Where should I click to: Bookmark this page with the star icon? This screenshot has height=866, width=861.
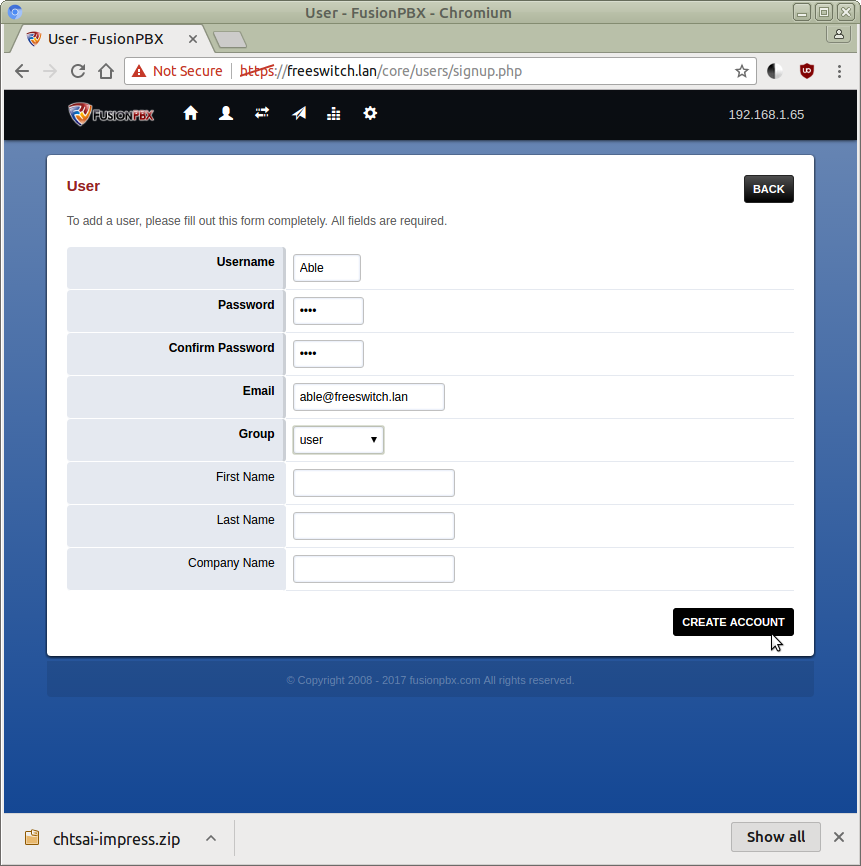742,71
